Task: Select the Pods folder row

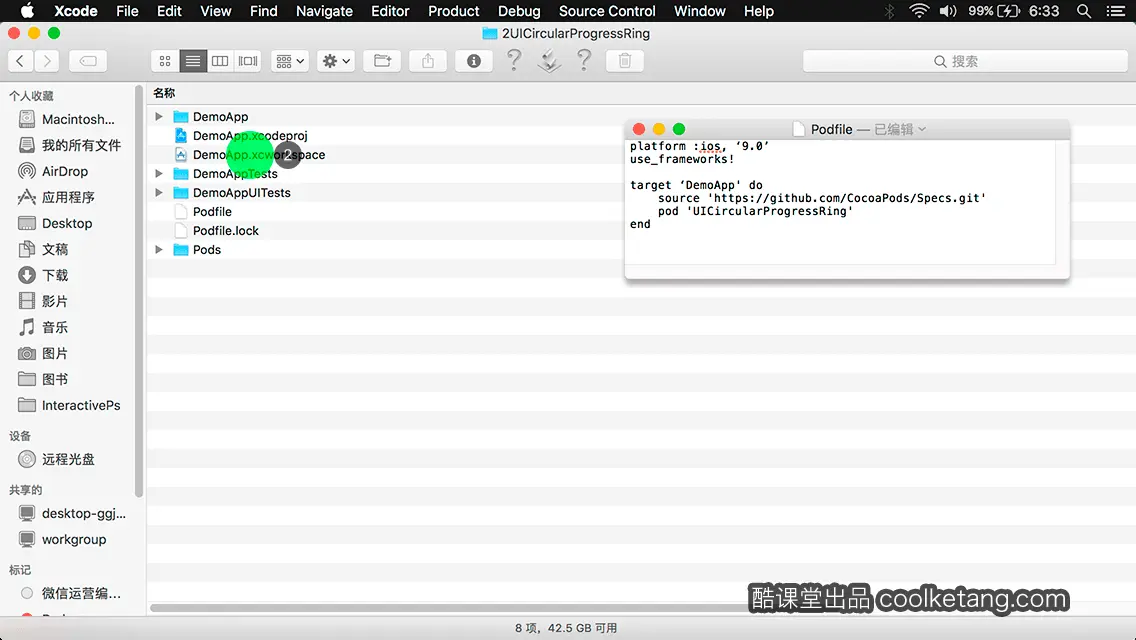Action: 206,249
